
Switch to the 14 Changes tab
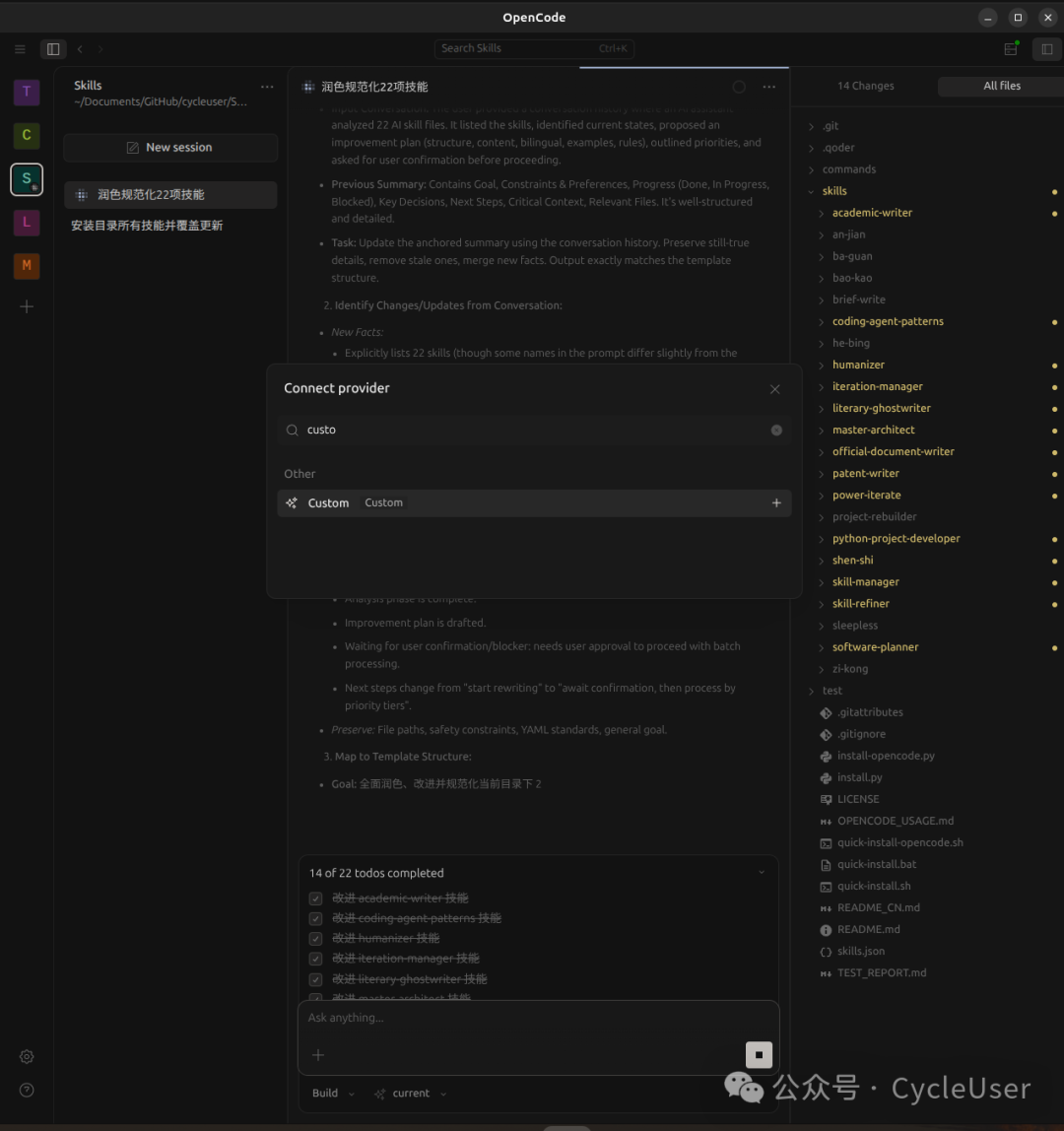pyautogui.click(x=865, y=86)
